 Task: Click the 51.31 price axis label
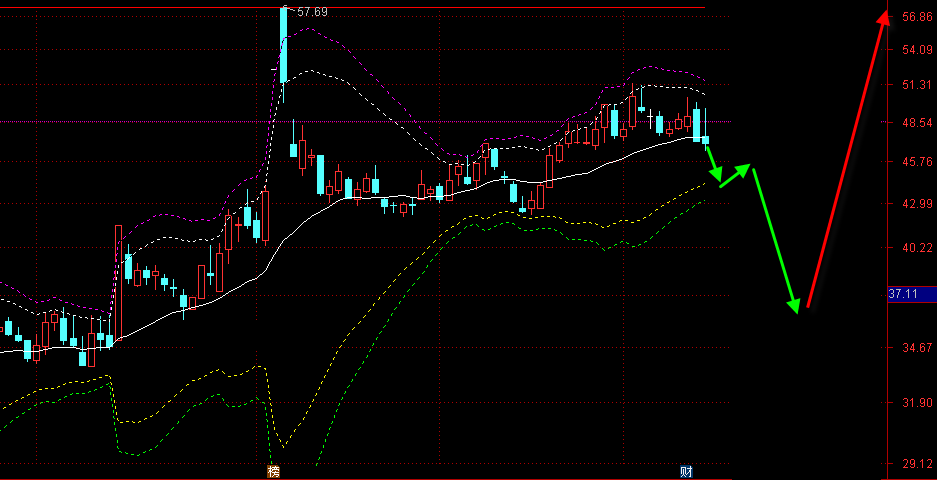pyautogui.click(x=917, y=85)
